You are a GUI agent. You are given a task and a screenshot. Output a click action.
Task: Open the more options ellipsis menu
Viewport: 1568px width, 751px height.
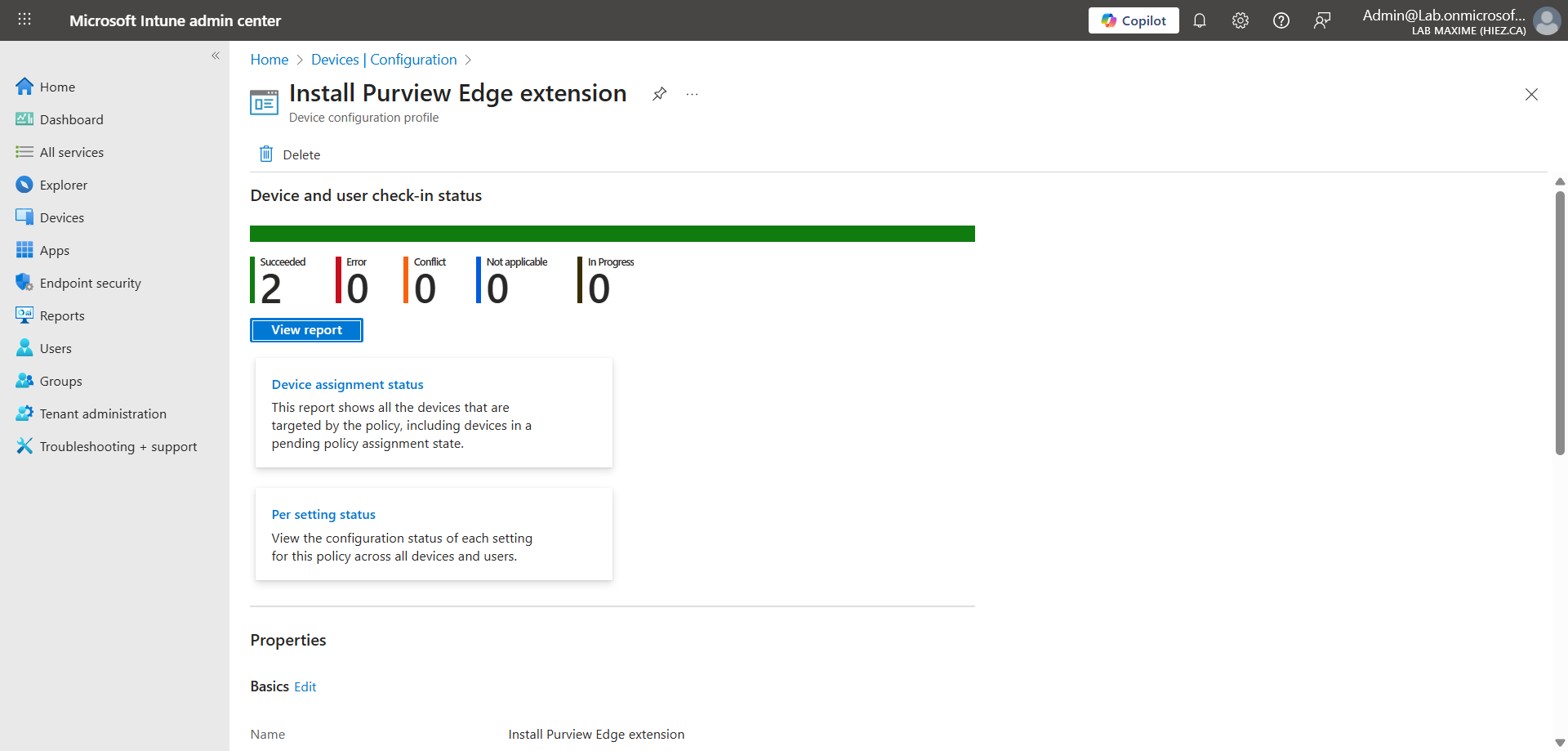point(692,94)
